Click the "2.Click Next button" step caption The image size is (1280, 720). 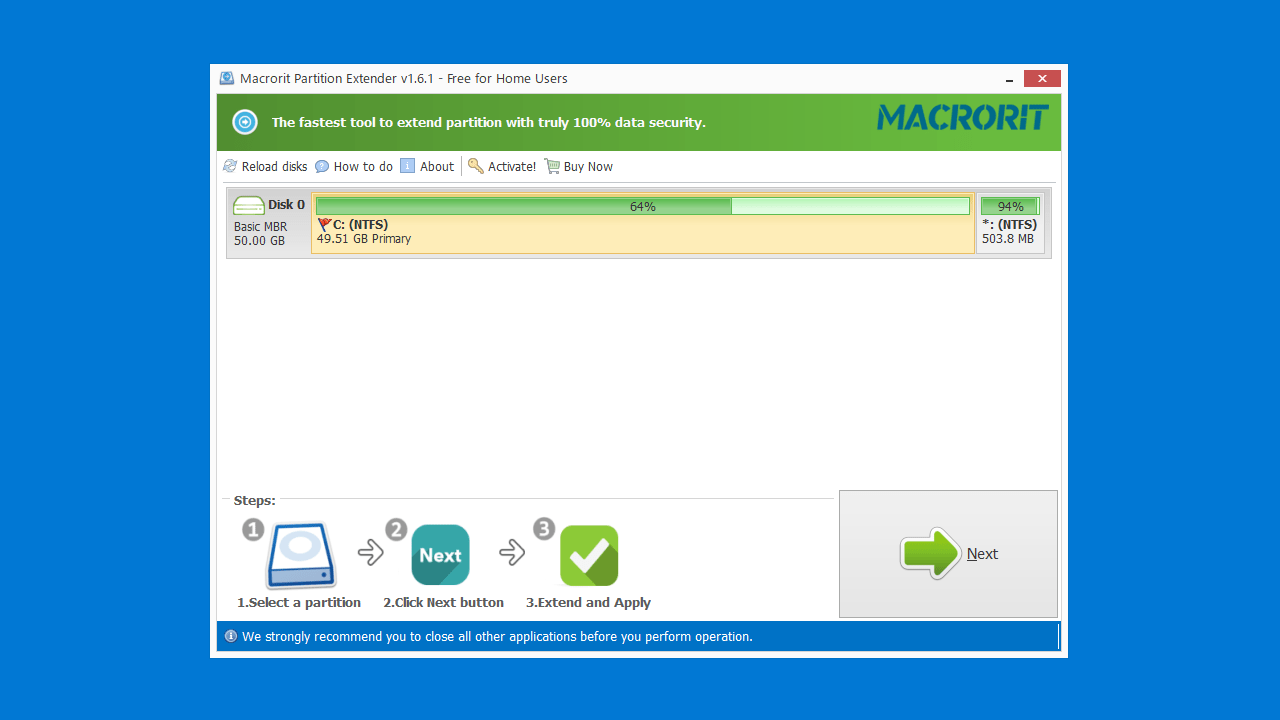pos(443,603)
